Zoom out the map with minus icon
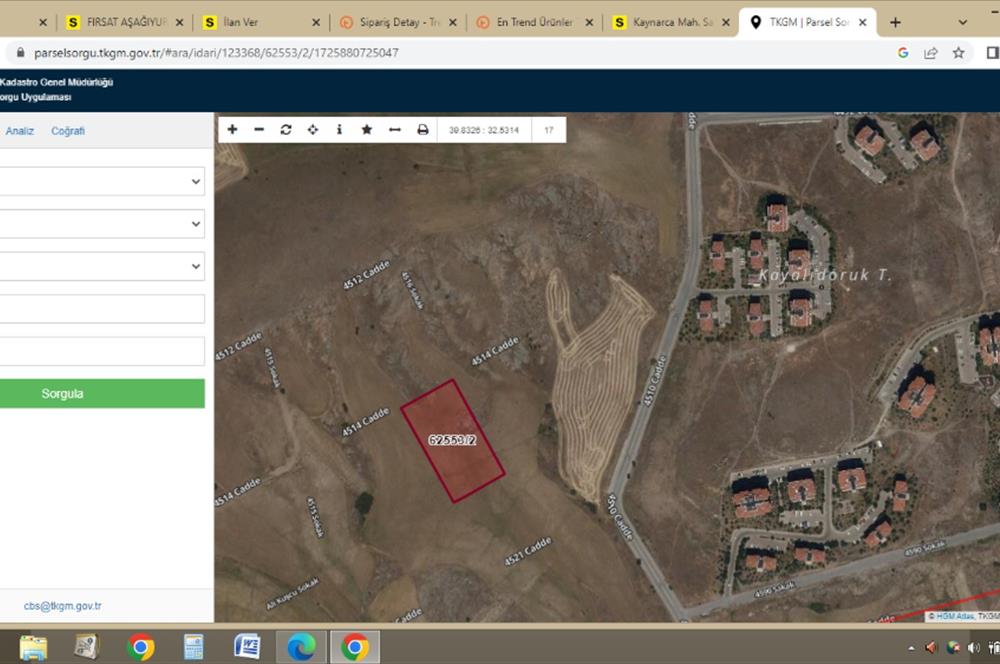The height and width of the screenshot is (664, 1000). (x=259, y=130)
